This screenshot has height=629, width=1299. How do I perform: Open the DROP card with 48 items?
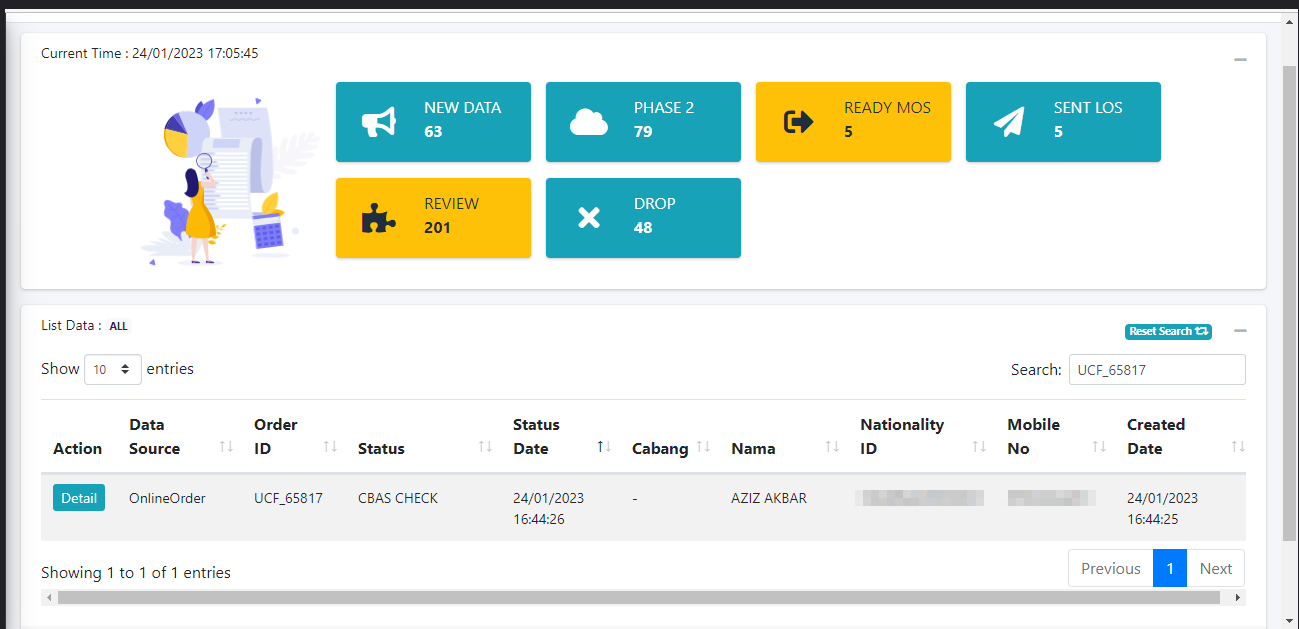[643, 218]
